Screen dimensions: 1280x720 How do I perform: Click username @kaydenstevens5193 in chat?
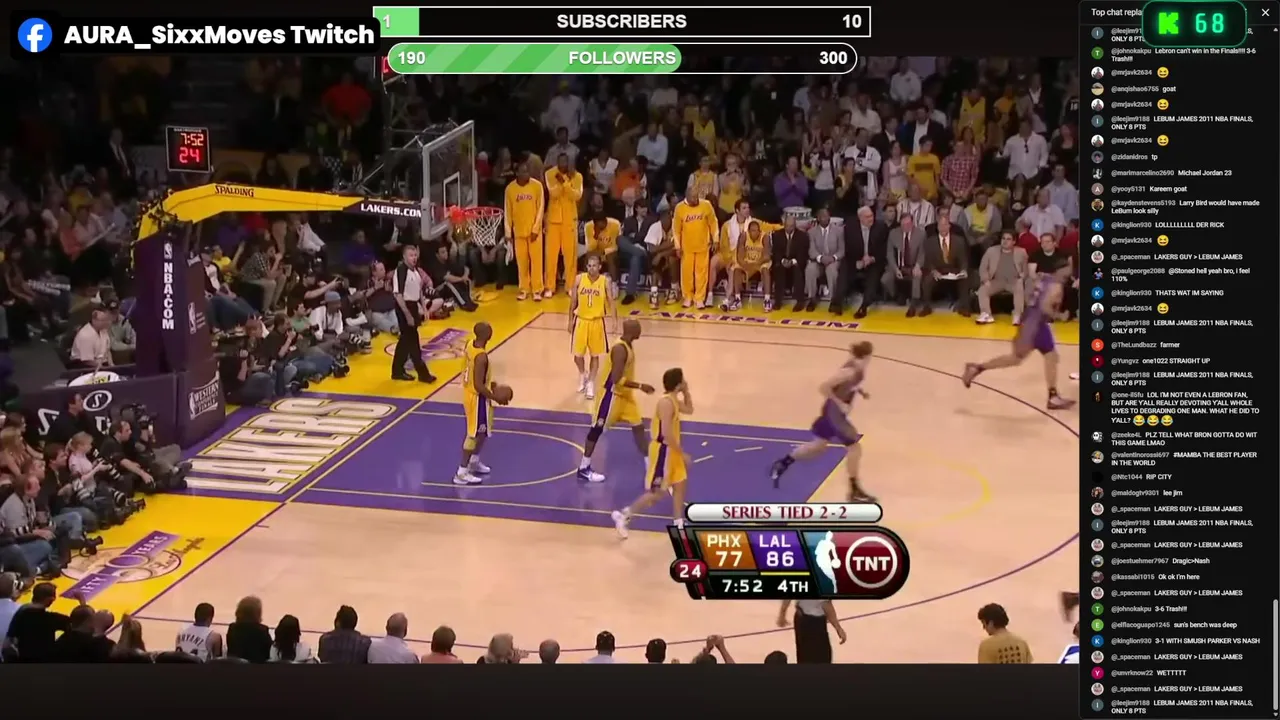pyautogui.click(x=1143, y=203)
